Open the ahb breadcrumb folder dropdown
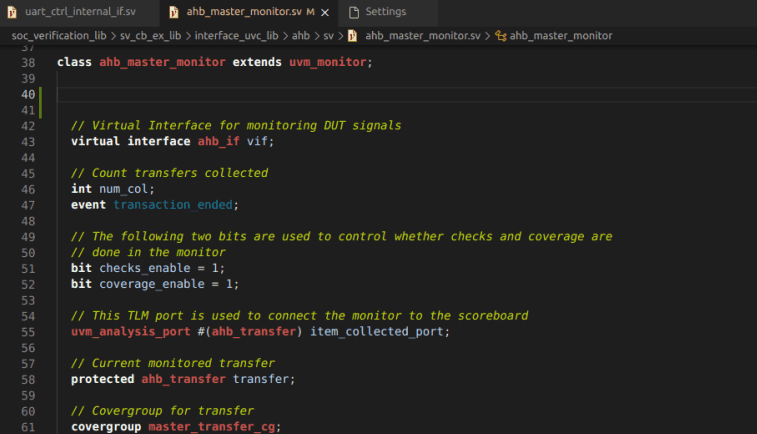The height and width of the screenshot is (434, 757). point(300,36)
